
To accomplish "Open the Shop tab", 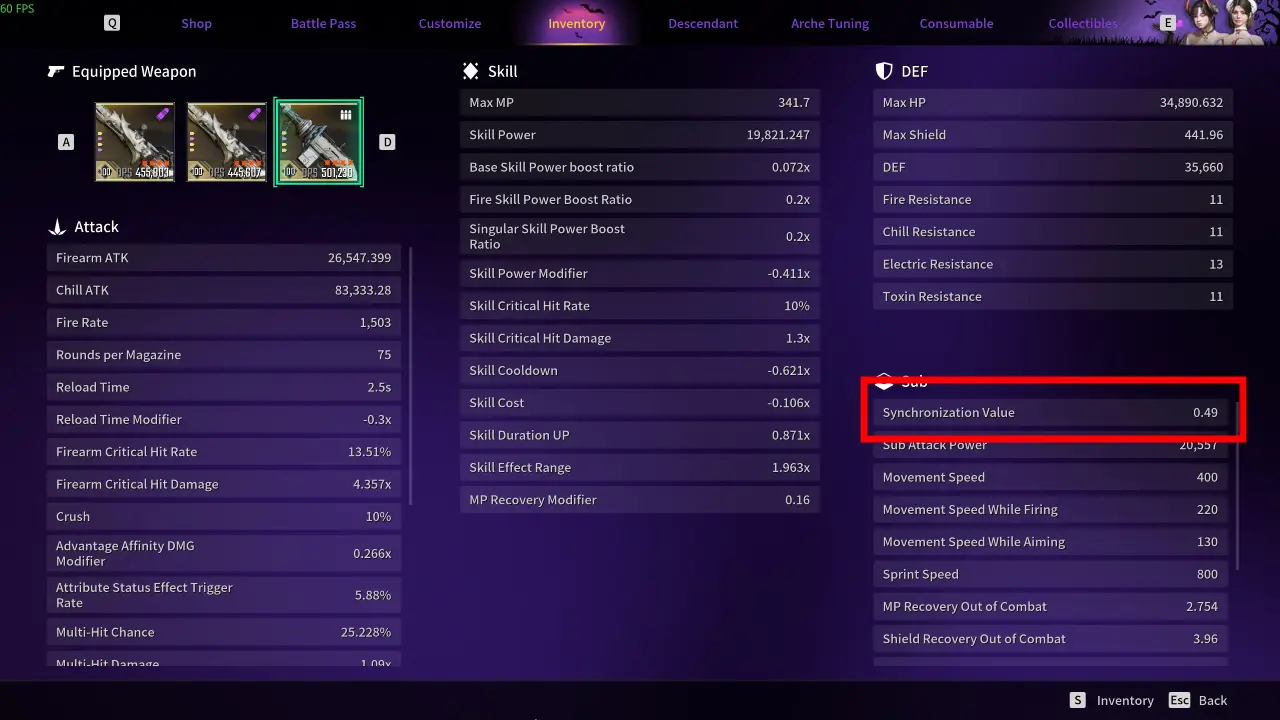I will click(196, 23).
